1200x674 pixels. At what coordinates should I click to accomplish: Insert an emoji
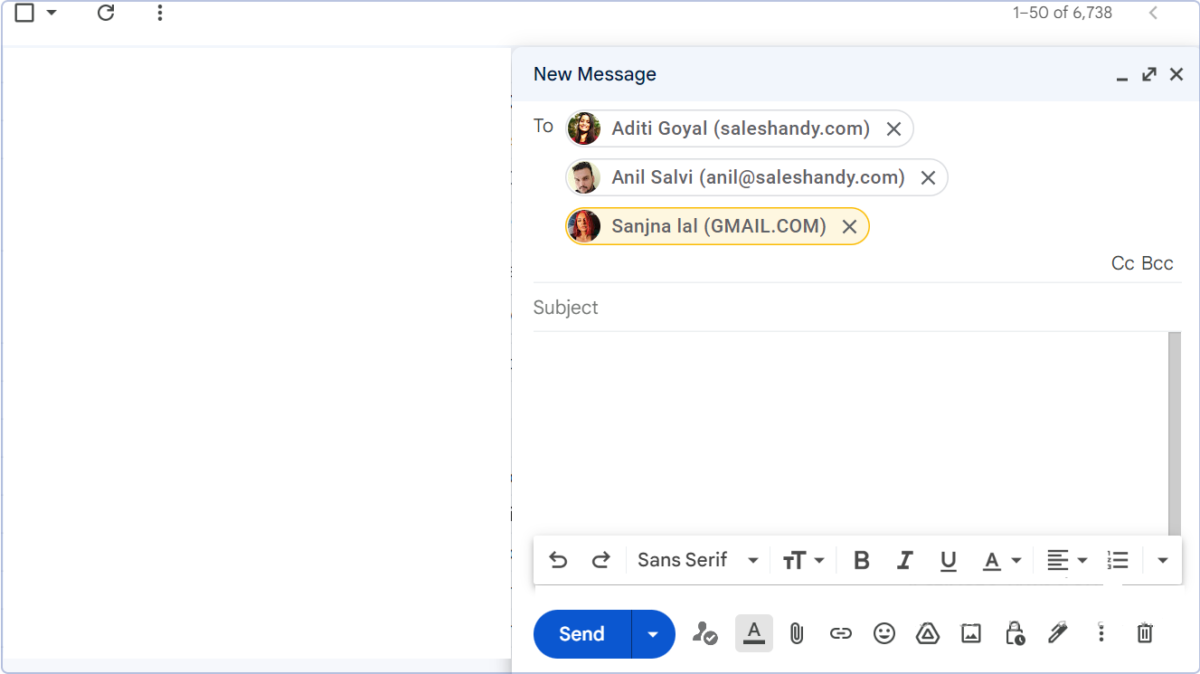(x=884, y=633)
